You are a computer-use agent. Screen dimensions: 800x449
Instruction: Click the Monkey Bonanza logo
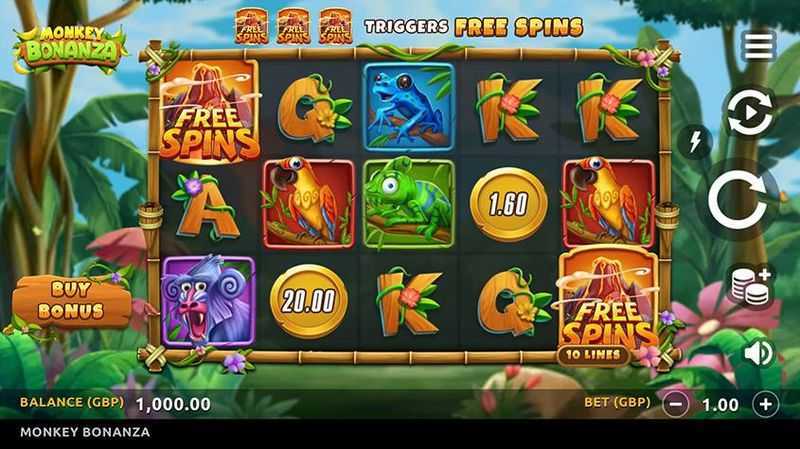point(70,50)
